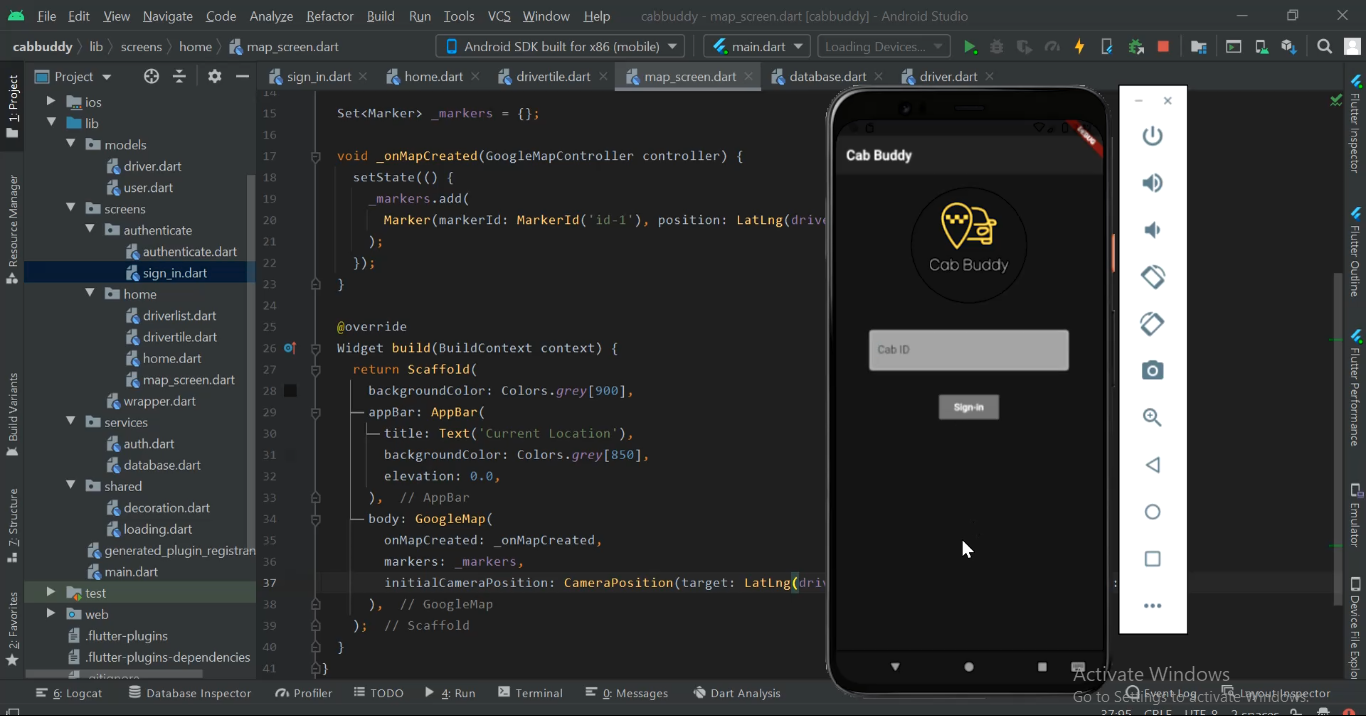This screenshot has width=1366, height=716.
Task: Close the driver.dart tab
Action: (x=989, y=76)
